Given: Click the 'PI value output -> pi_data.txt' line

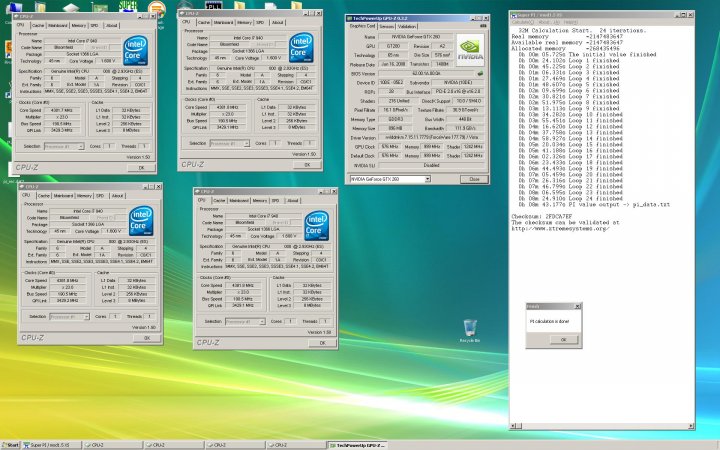Looking at the screenshot, I should (x=594, y=205).
